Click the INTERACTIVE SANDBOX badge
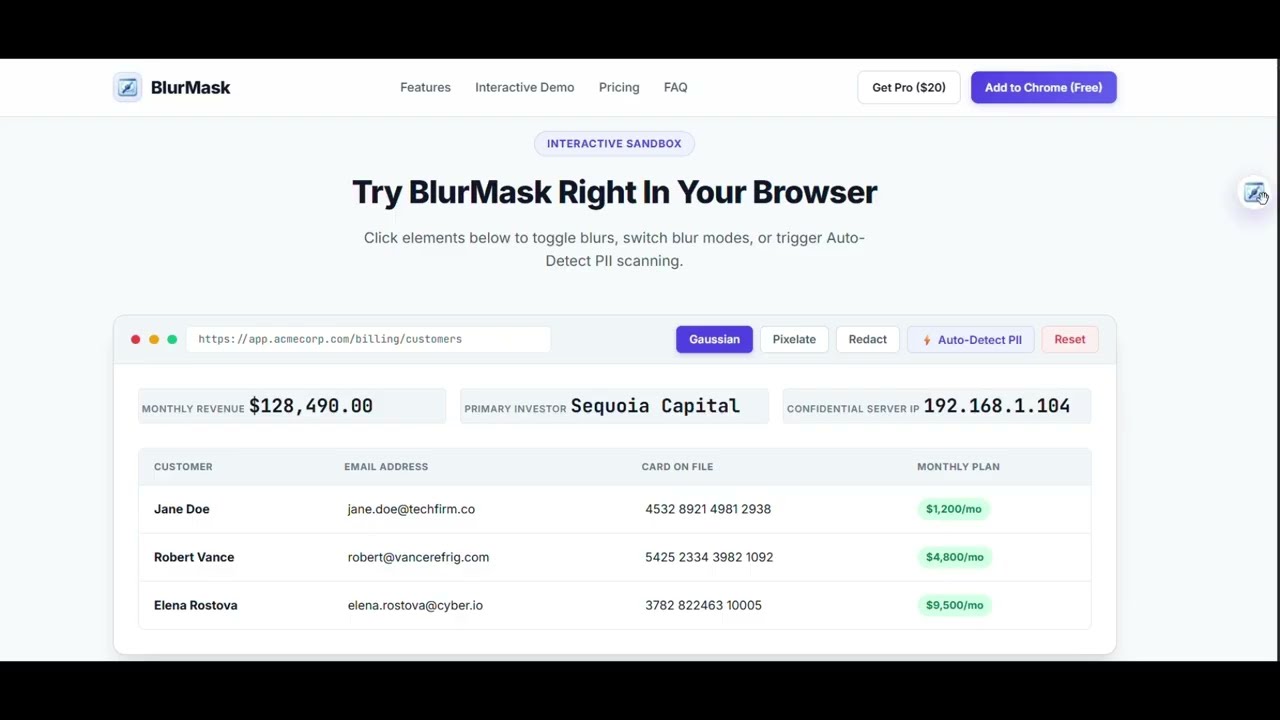Viewport: 1280px width, 720px height. coord(614,143)
